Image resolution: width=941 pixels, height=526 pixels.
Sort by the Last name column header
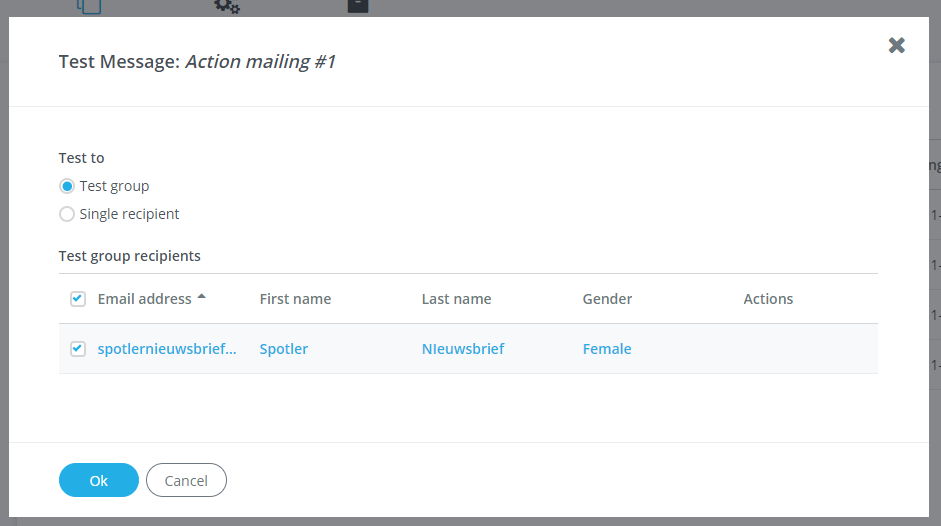pos(456,299)
